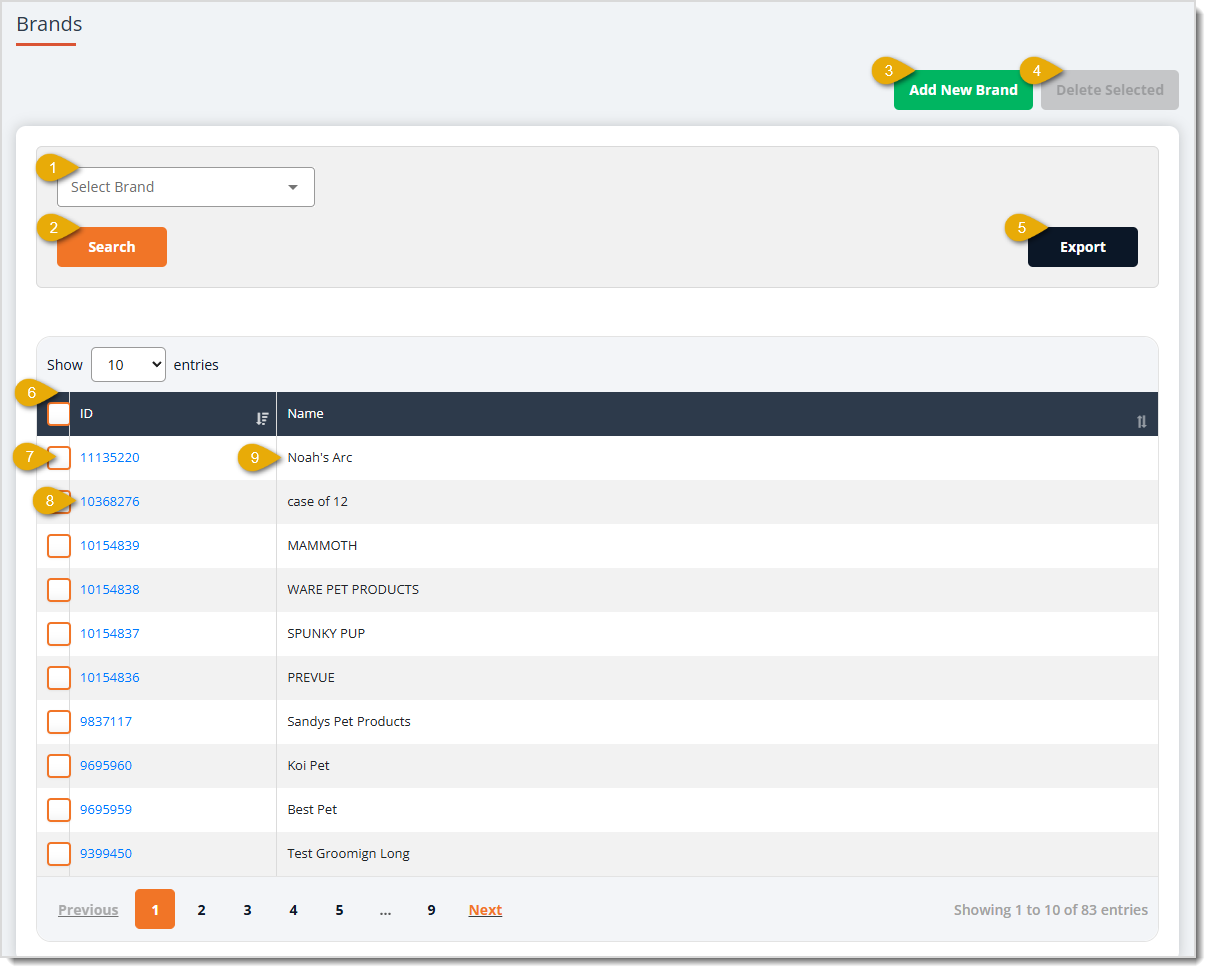Screen dimensions: 1211x973
Task: Tick checkbox for MAMMOTH row
Action: click(x=59, y=546)
